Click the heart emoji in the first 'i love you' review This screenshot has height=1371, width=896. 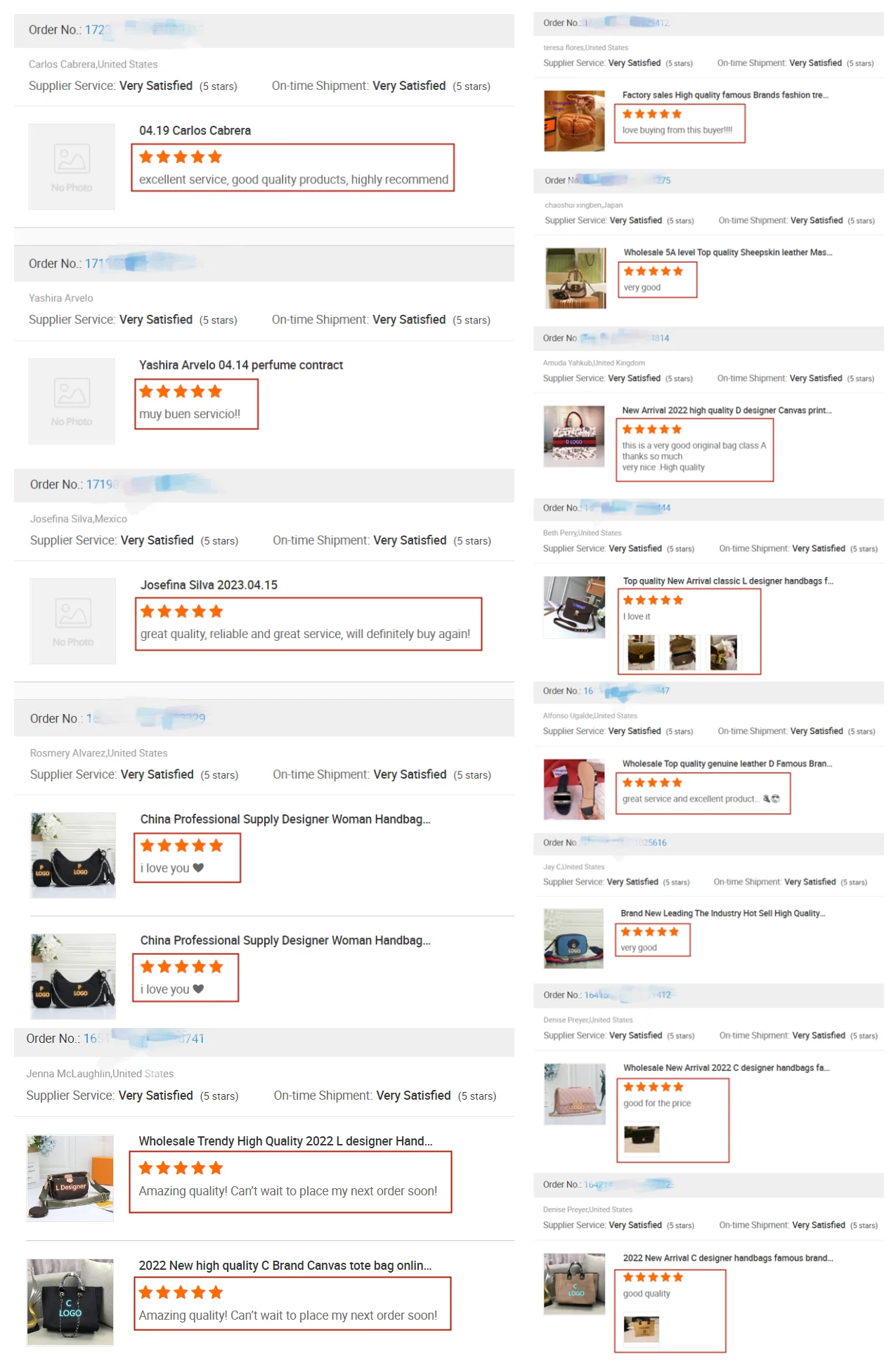pos(198,868)
